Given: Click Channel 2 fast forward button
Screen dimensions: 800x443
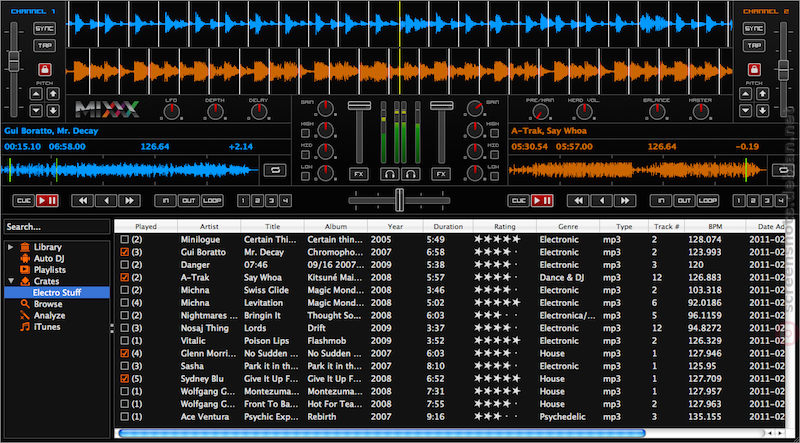Looking at the screenshot, I should point(625,201).
